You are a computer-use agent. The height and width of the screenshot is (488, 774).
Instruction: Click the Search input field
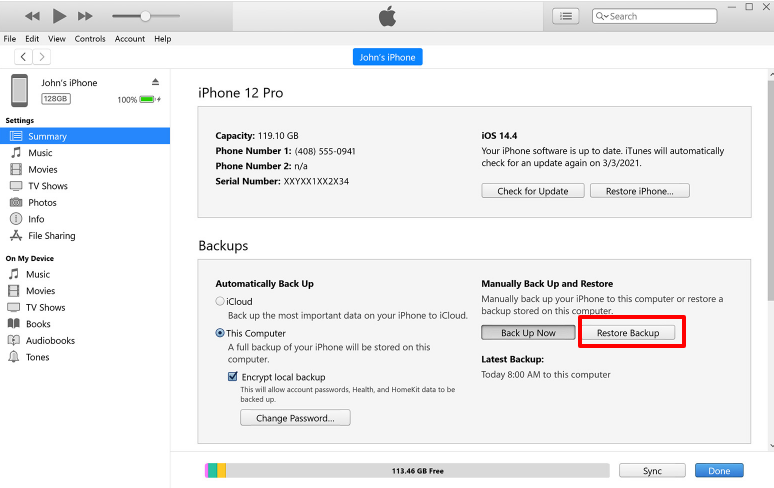tap(655, 16)
